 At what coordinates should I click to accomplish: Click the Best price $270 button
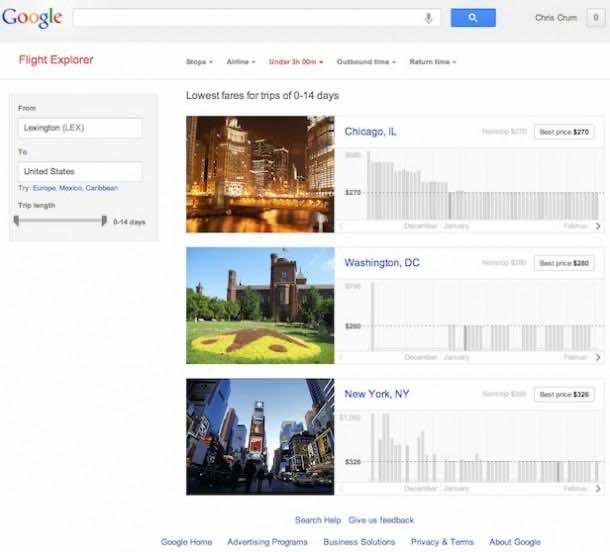point(565,131)
